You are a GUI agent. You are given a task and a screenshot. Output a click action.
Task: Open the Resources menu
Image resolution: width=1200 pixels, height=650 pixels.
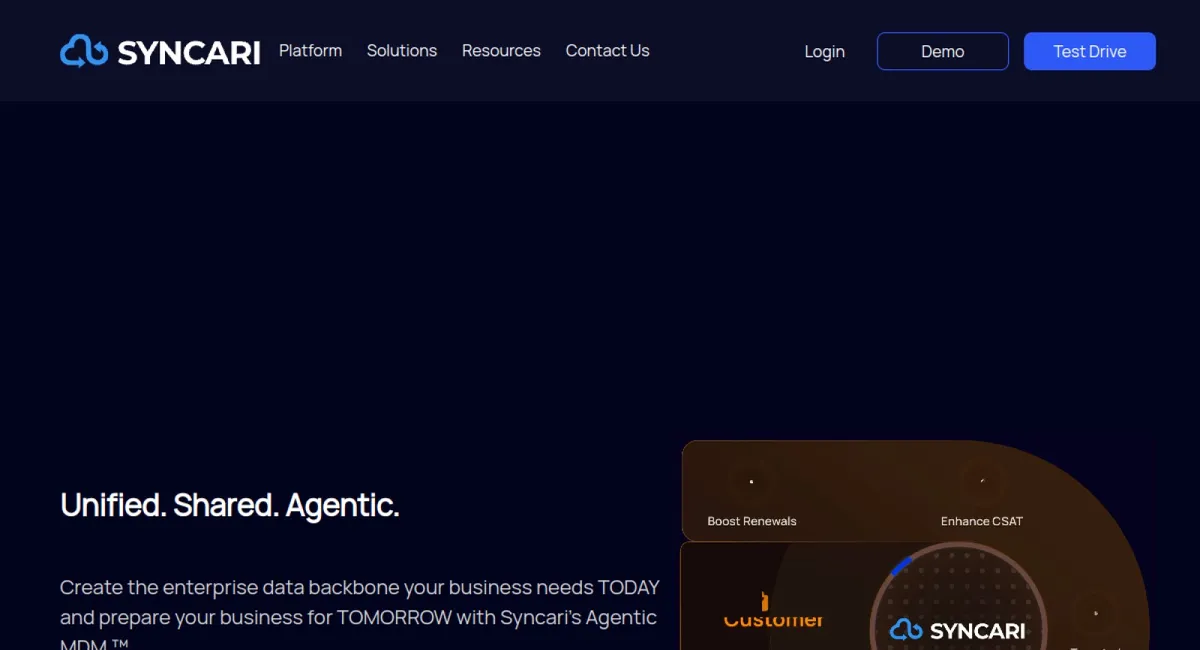coord(501,50)
